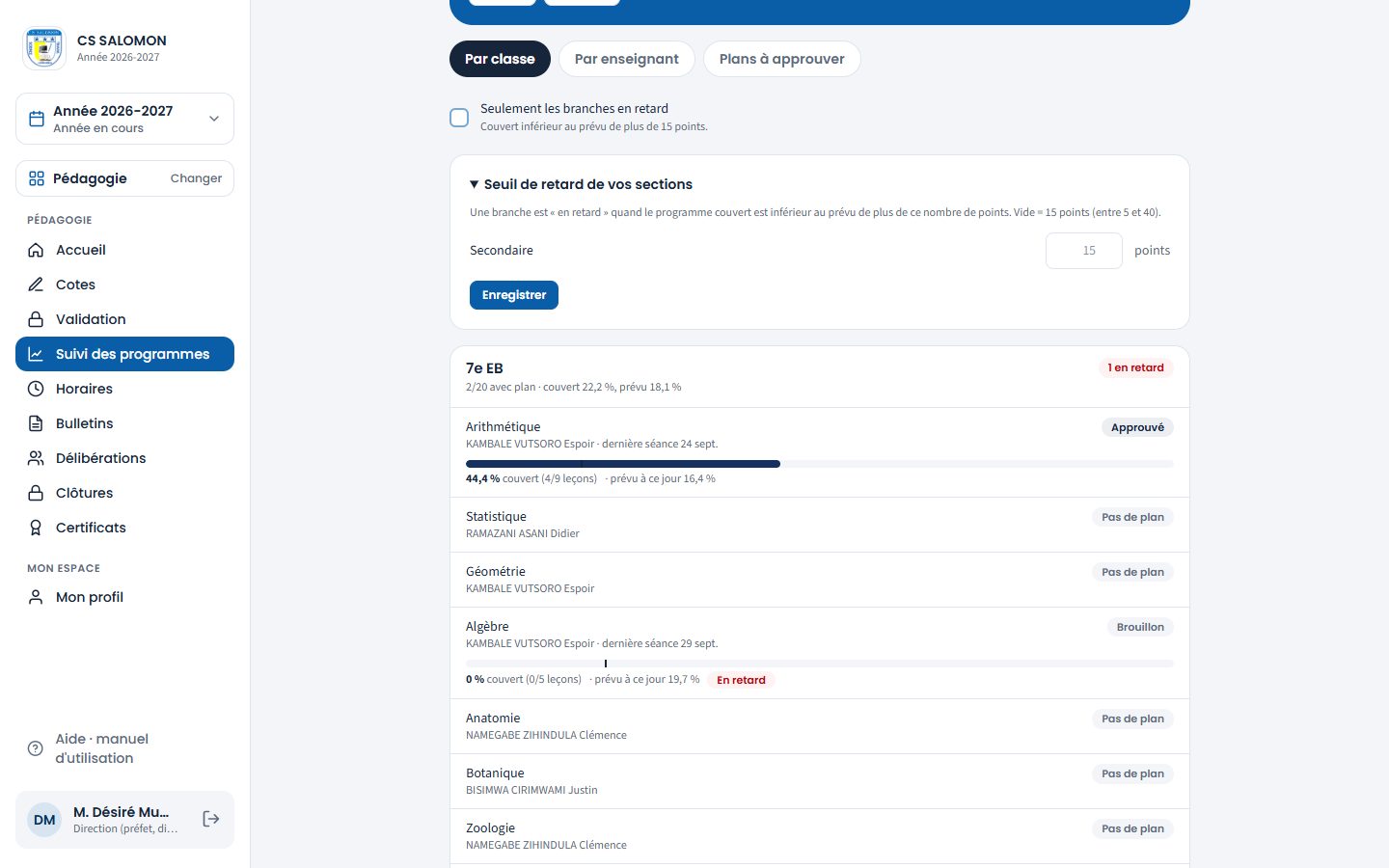Open the Plans à approuver tab
This screenshot has width=1389, height=868.
[782, 59]
